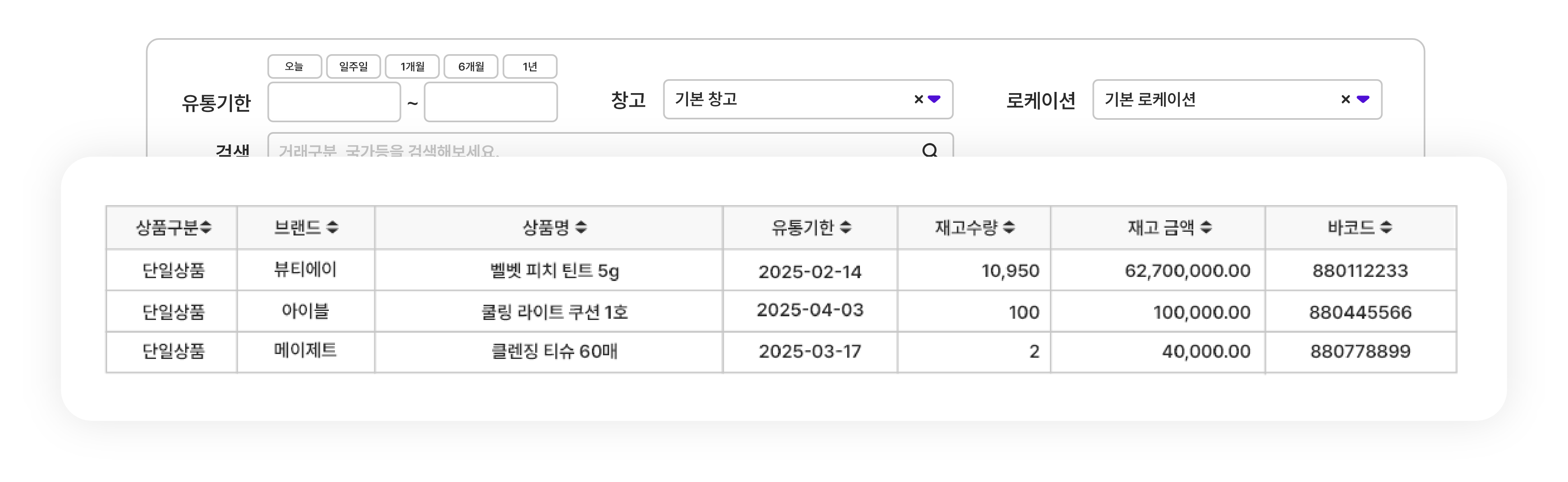Clear the 기본 로케이션 selection

tap(1345, 99)
